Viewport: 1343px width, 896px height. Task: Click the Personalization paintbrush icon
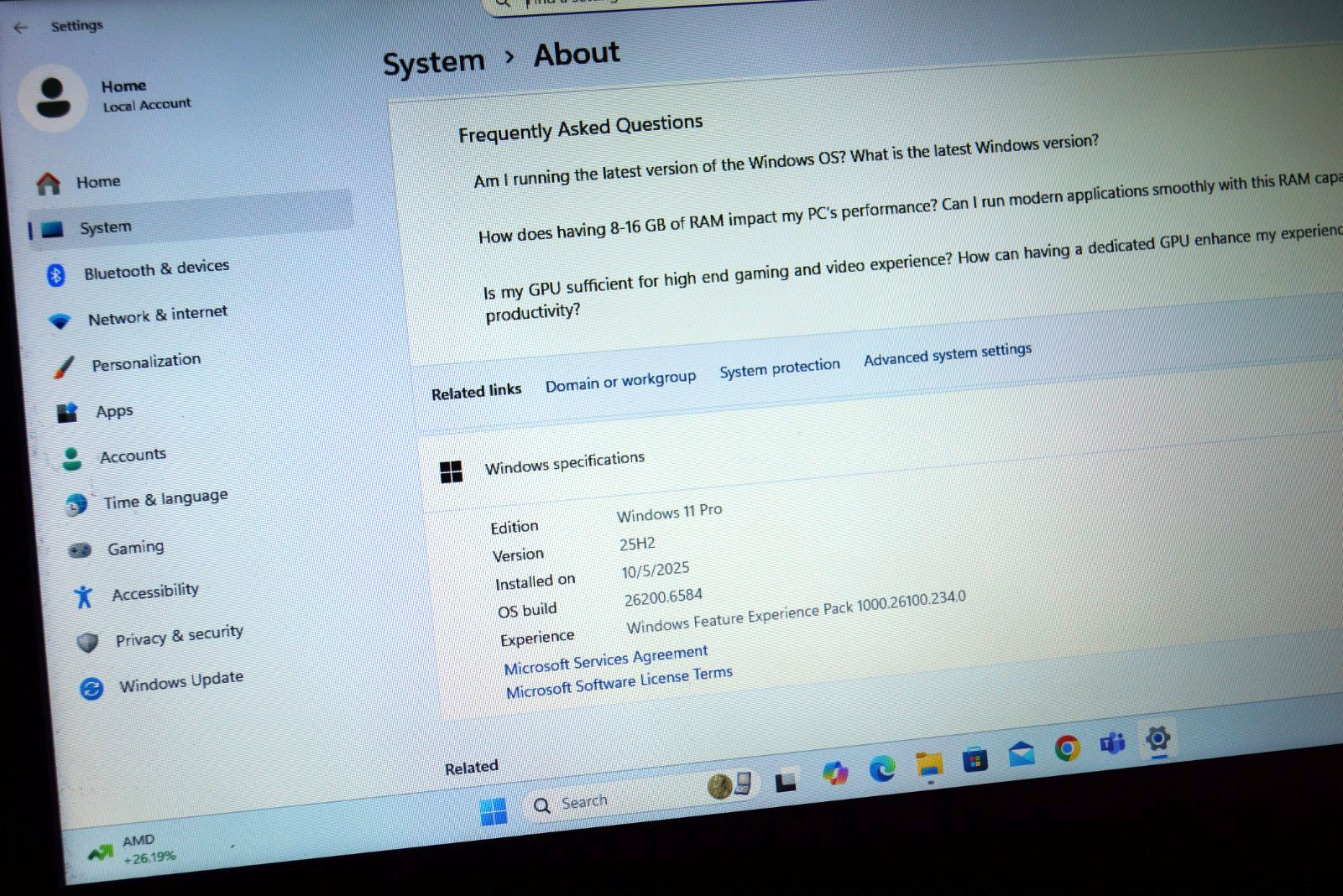[64, 367]
